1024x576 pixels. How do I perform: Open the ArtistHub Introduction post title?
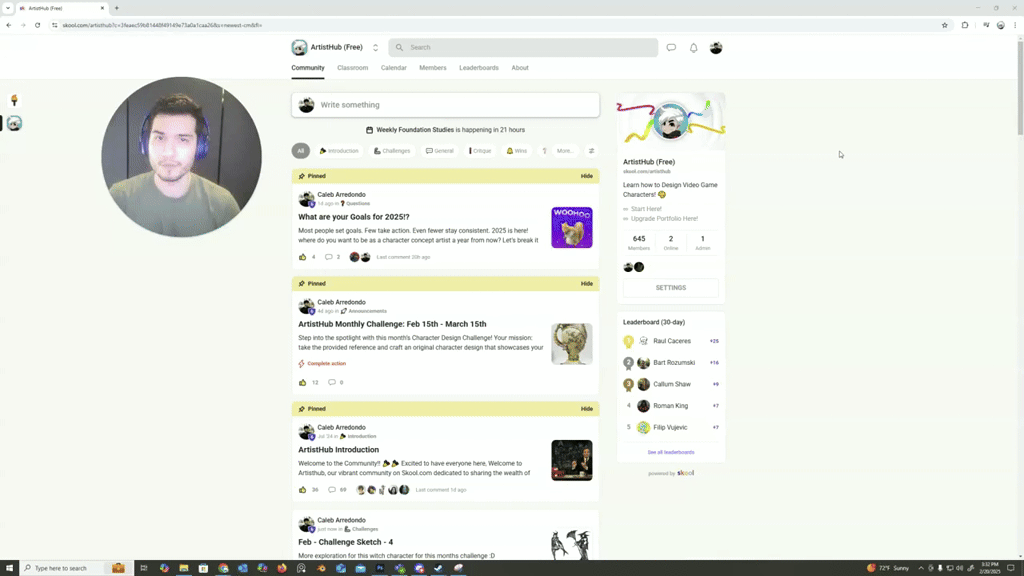click(338, 450)
